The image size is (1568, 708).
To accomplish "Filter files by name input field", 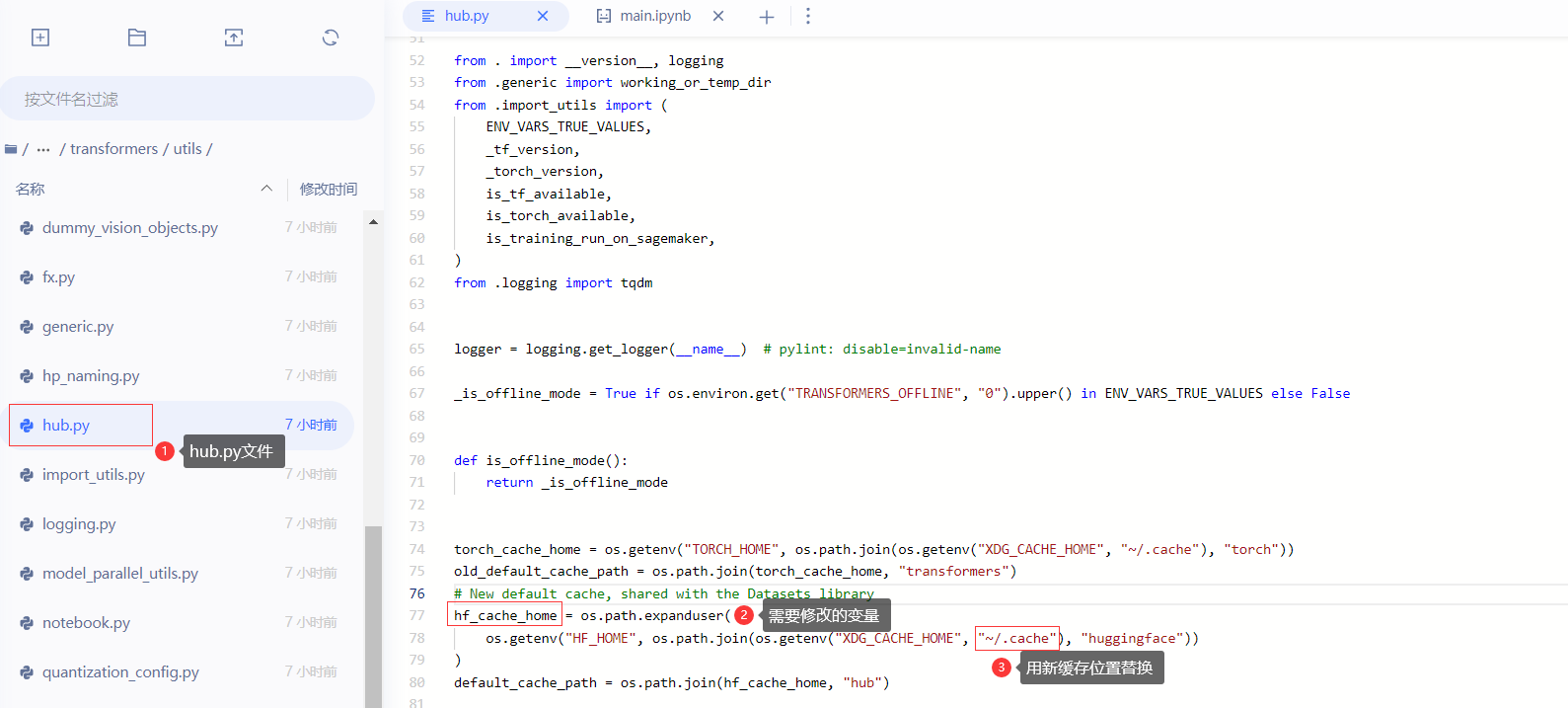I will click(187, 99).
